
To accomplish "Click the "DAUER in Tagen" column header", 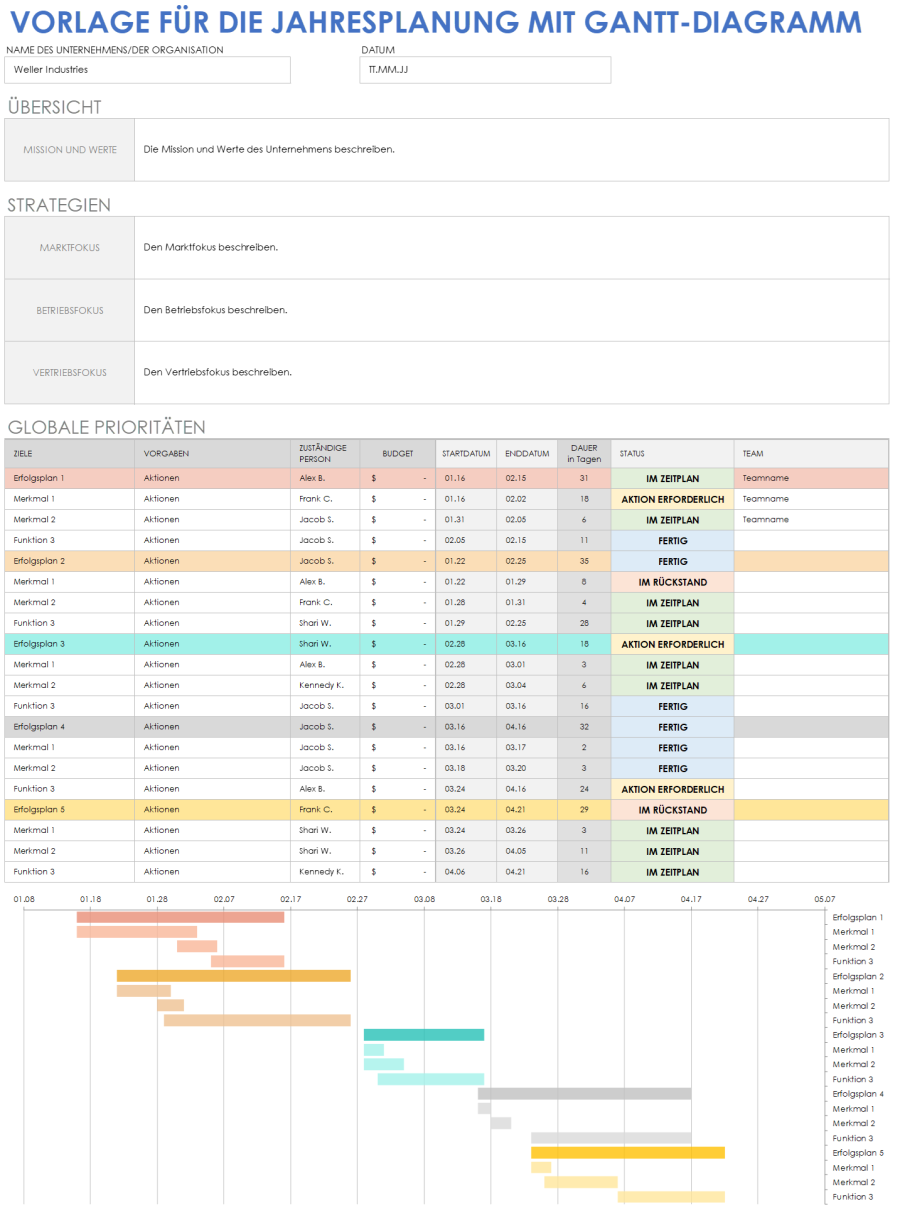I will point(584,453).
